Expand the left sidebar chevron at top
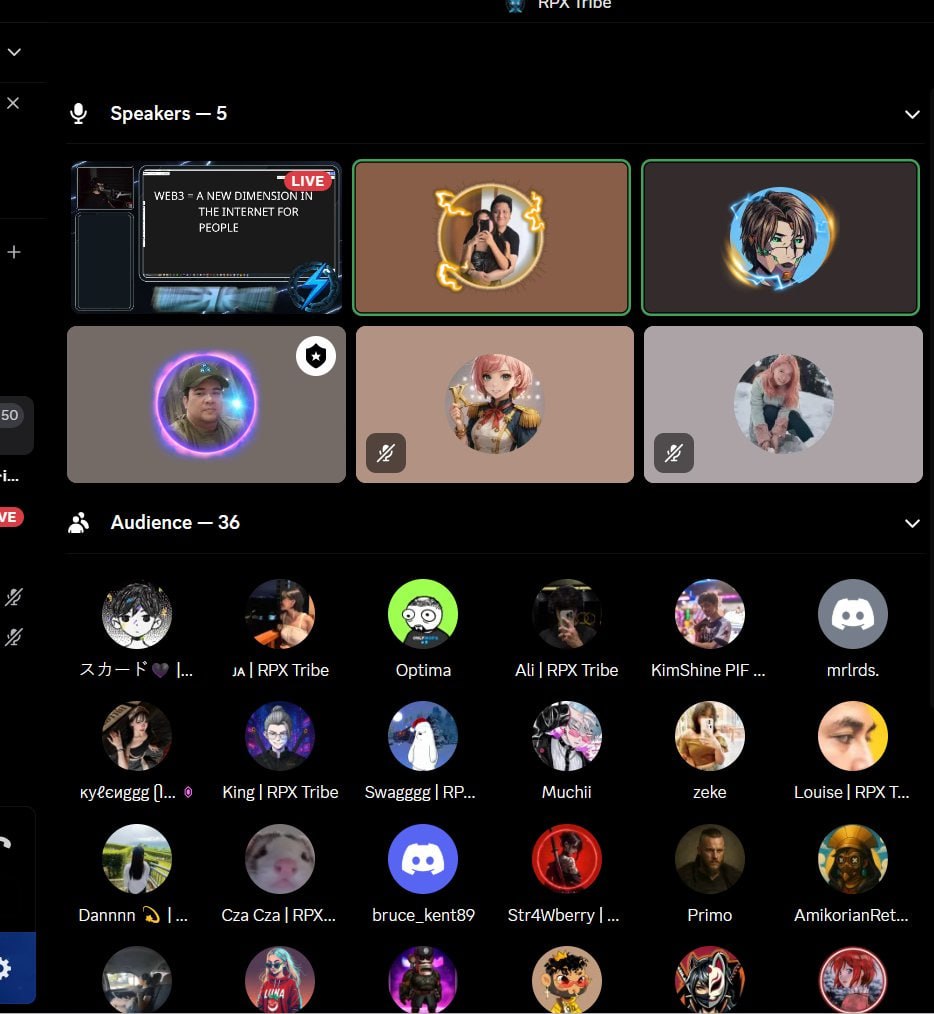This screenshot has width=934, height=1014. point(14,52)
